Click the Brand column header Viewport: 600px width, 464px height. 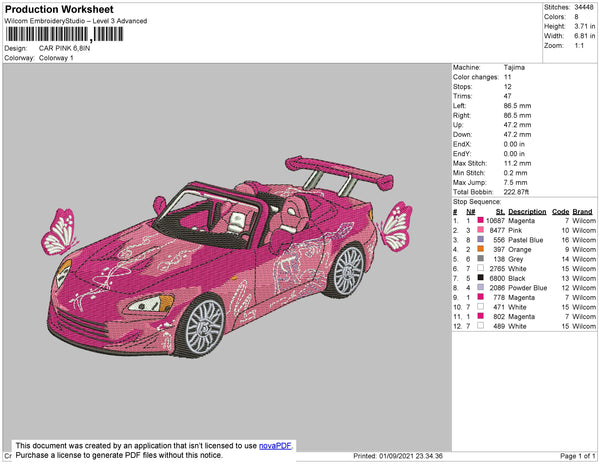coord(583,211)
